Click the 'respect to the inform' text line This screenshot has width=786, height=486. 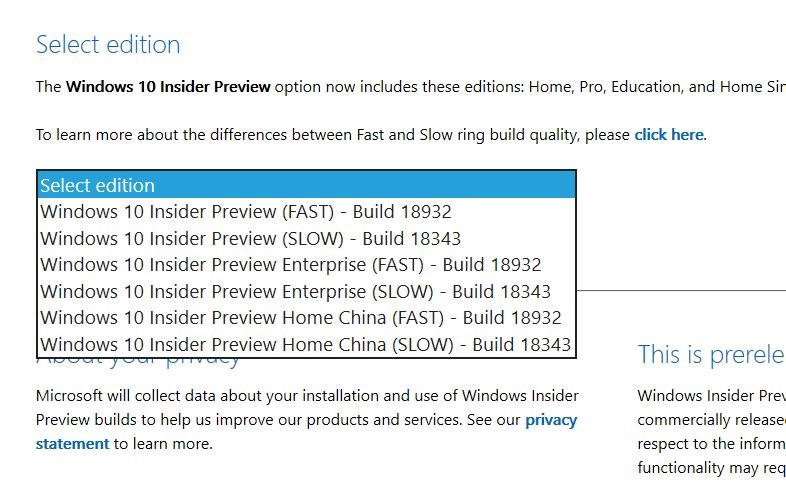pyautogui.click(x=710, y=444)
